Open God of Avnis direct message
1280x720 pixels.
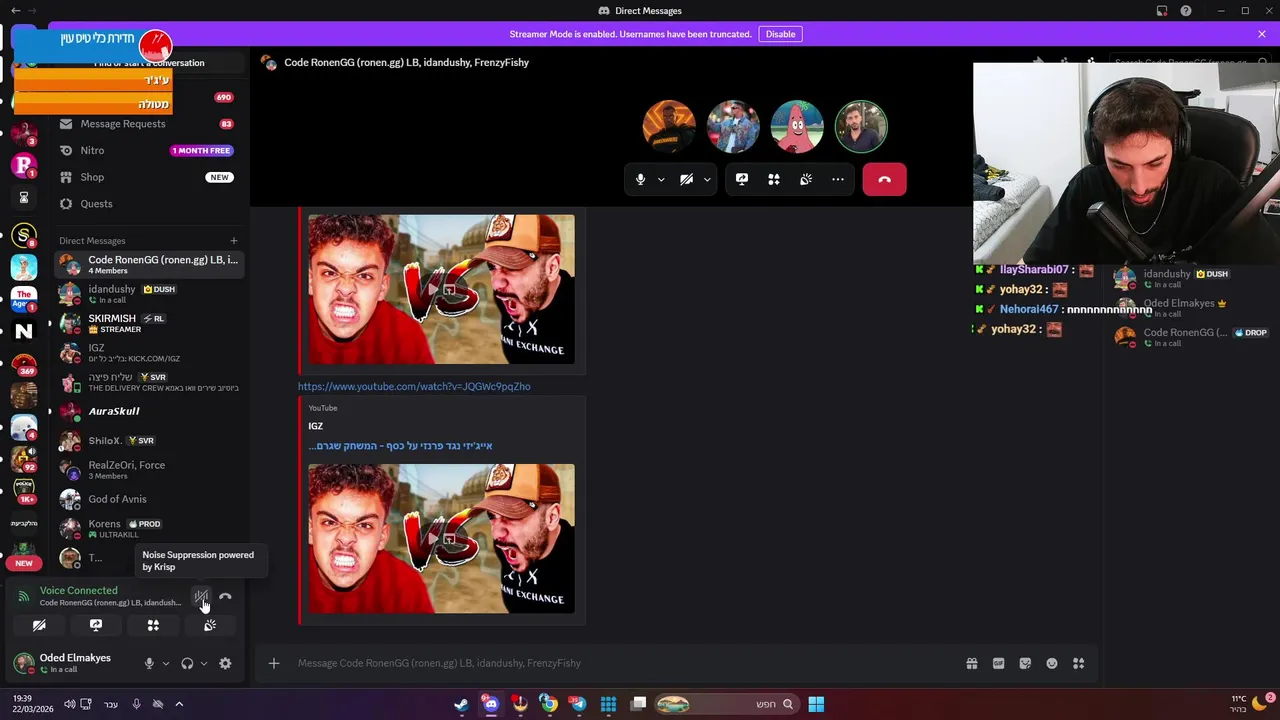[147, 499]
